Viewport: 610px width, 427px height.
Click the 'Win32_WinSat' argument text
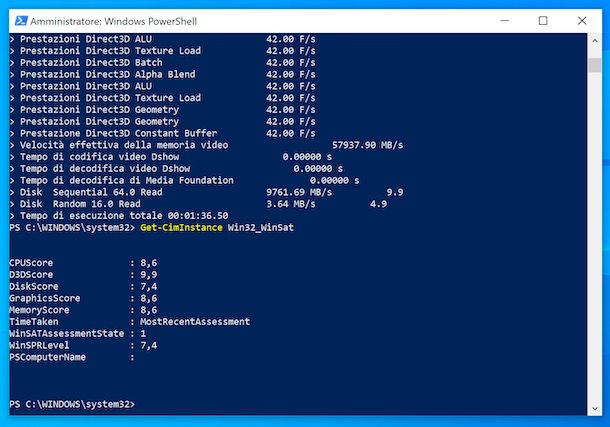pyautogui.click(x=261, y=228)
